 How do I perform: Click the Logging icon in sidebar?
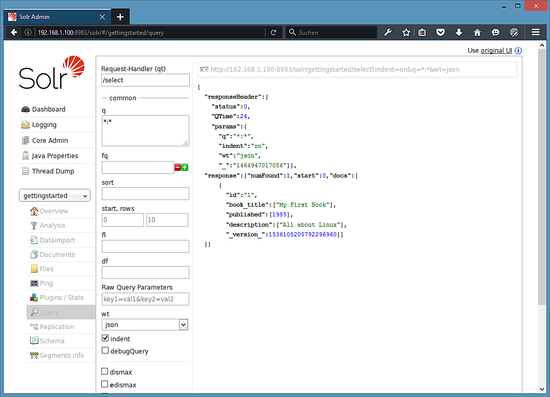pyautogui.click(x=25, y=125)
